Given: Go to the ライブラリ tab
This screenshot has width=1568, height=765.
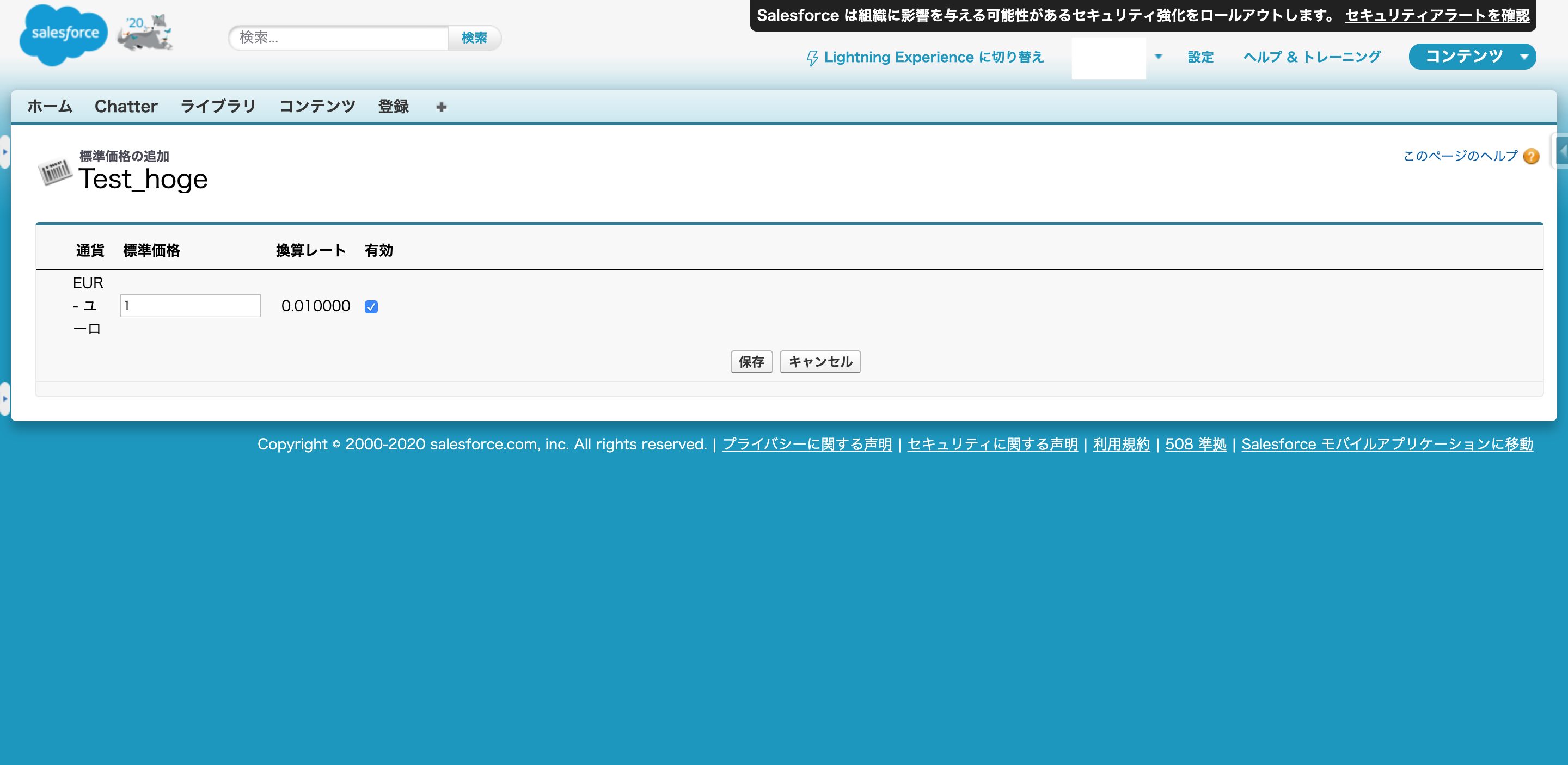Looking at the screenshot, I should point(218,107).
